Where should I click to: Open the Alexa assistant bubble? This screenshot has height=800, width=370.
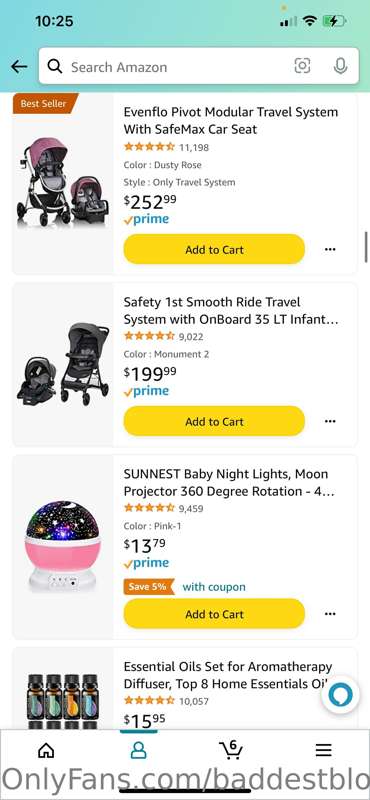pos(340,696)
